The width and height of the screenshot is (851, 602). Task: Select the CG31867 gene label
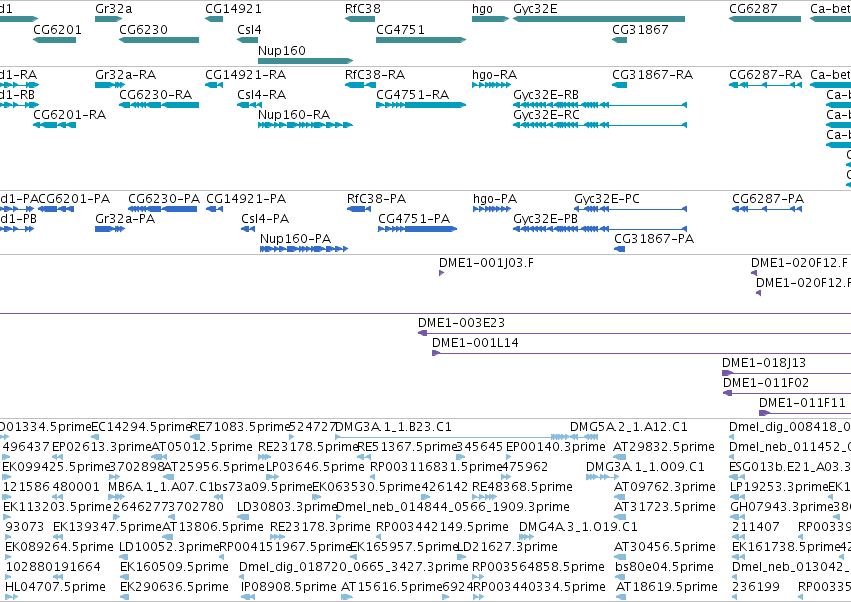(x=640, y=29)
